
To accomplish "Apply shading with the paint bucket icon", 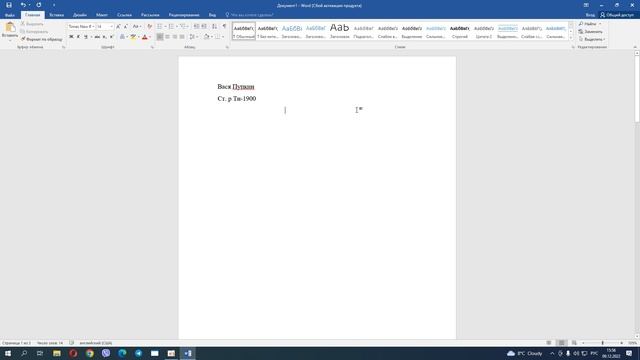I will (207, 37).
